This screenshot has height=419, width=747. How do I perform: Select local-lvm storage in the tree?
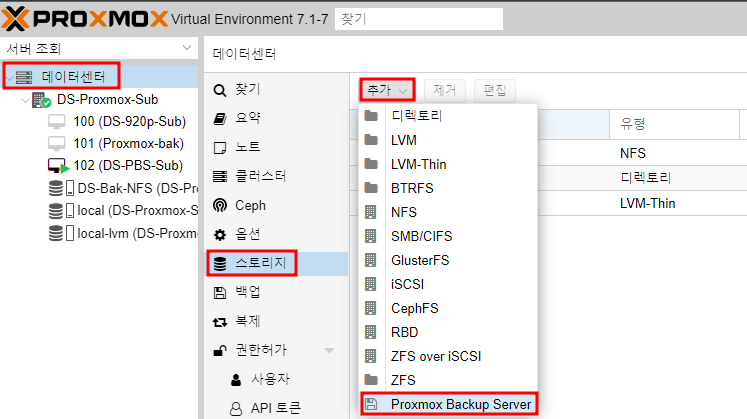(x=138, y=233)
